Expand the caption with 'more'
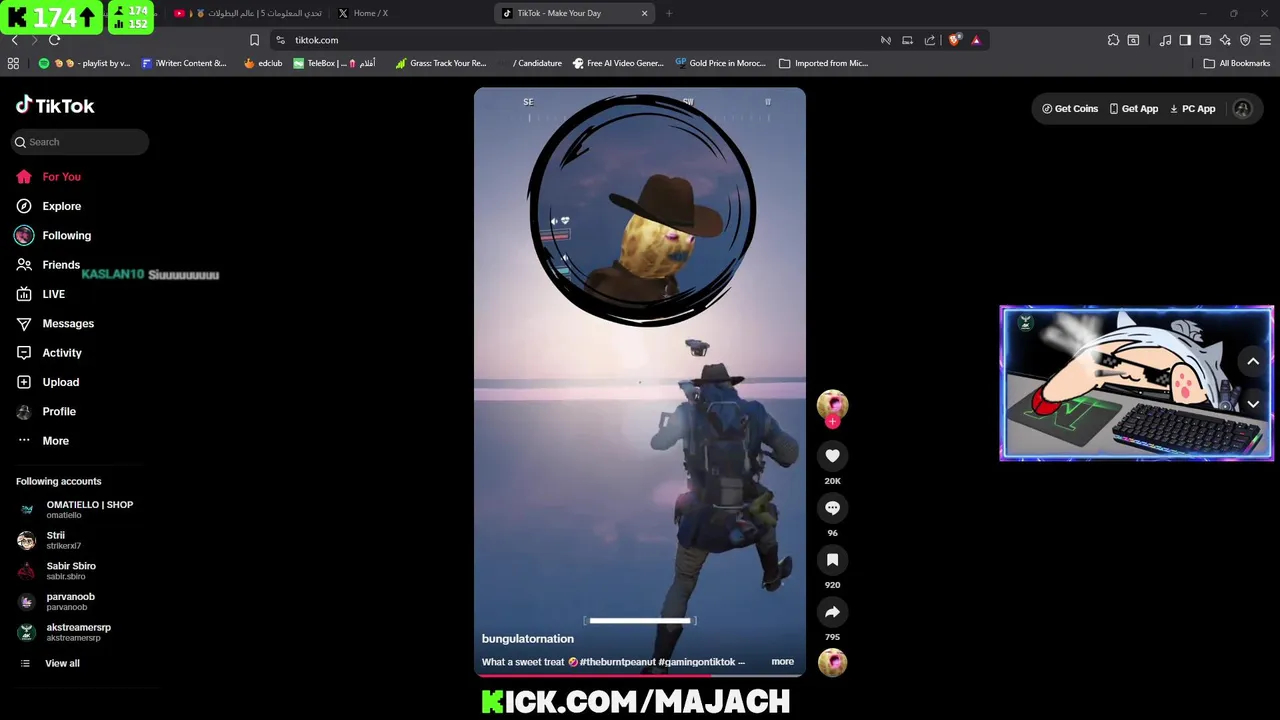The image size is (1280, 720). [782, 662]
